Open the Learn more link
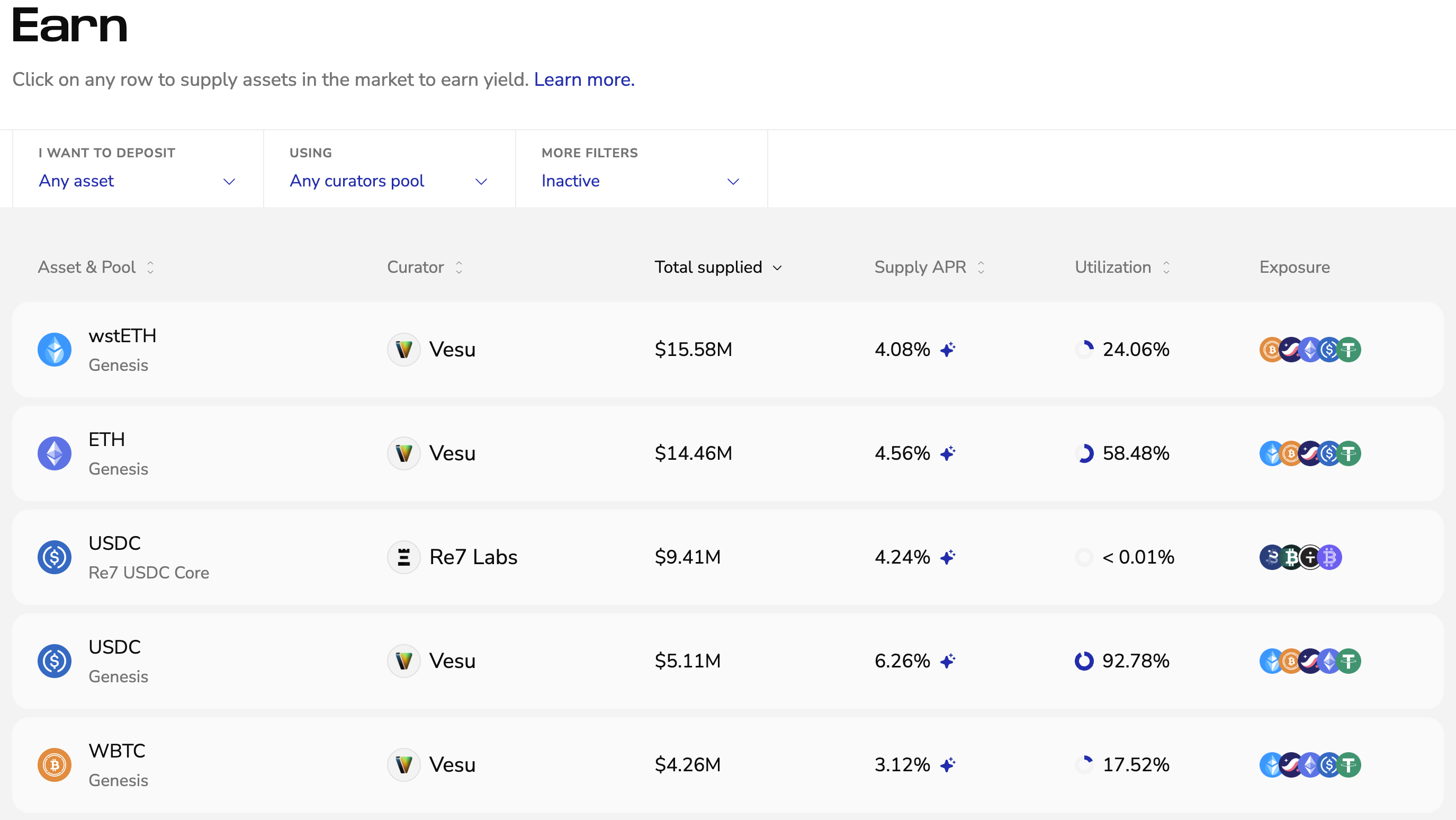The width and height of the screenshot is (1456, 820). click(x=584, y=80)
